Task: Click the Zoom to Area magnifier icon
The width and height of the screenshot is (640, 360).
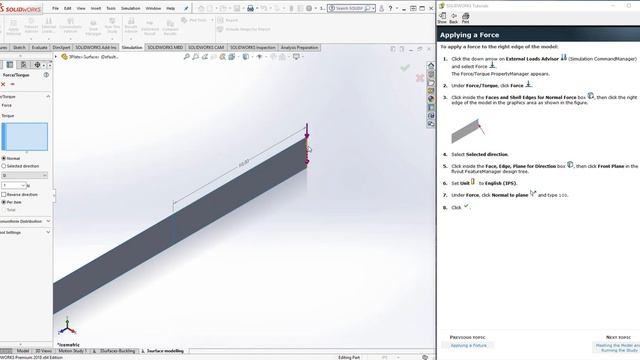Action: (196, 57)
